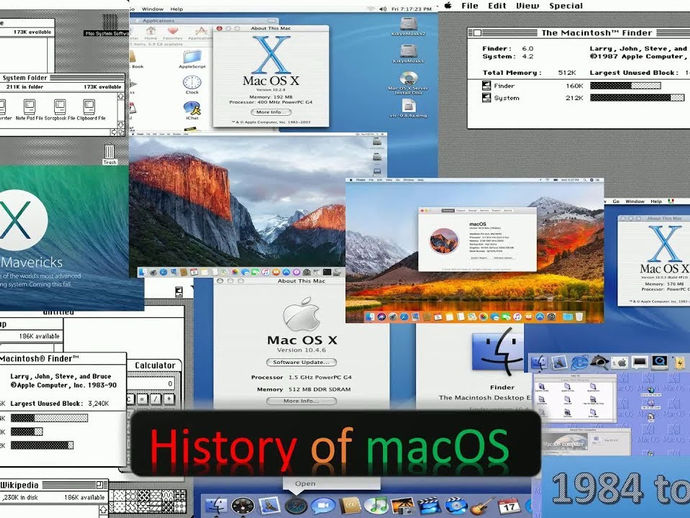
Task: Click the Safari compass under the Open tooltip
Action: coord(296,505)
